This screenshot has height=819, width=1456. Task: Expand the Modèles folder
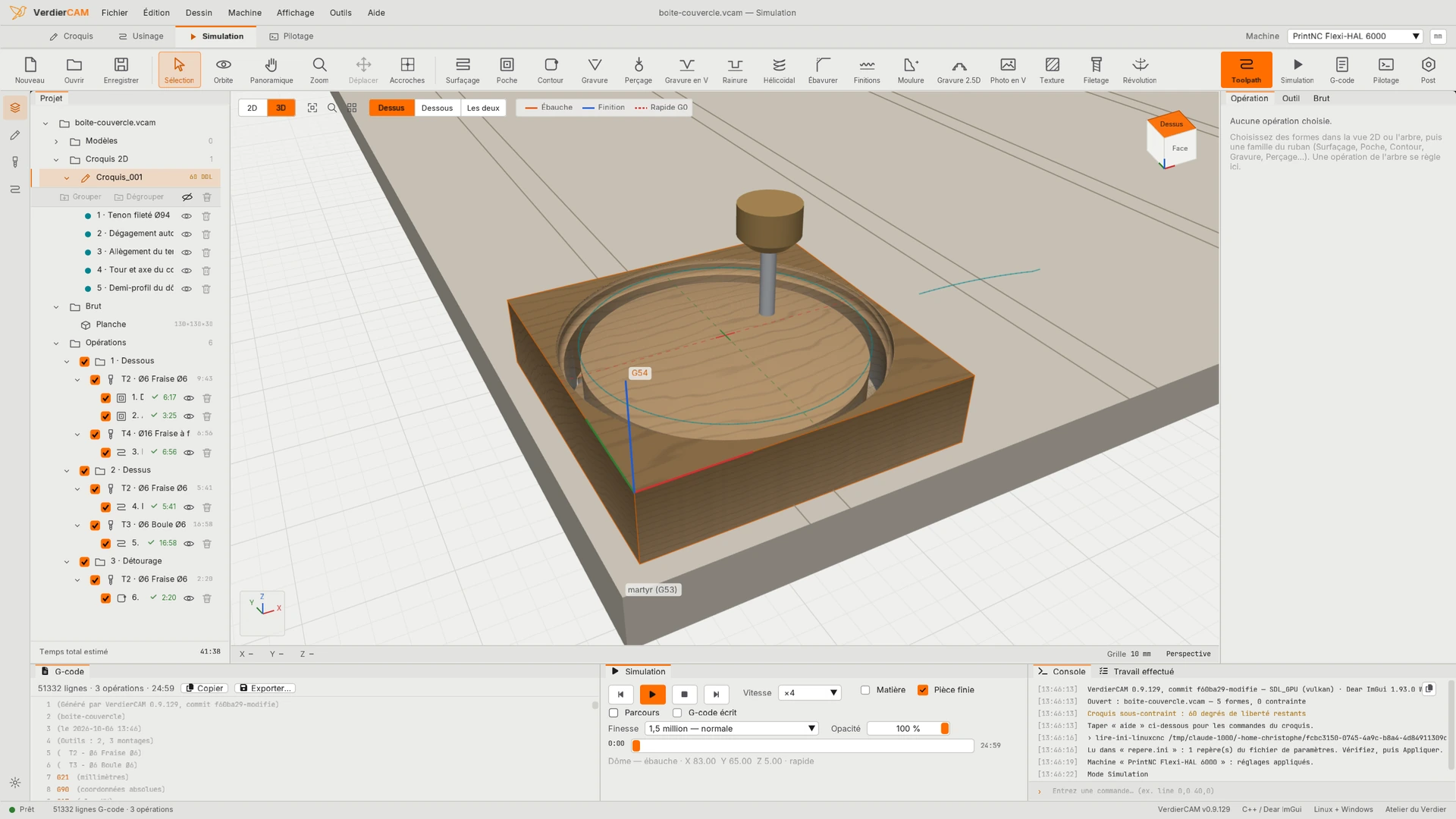[56, 141]
